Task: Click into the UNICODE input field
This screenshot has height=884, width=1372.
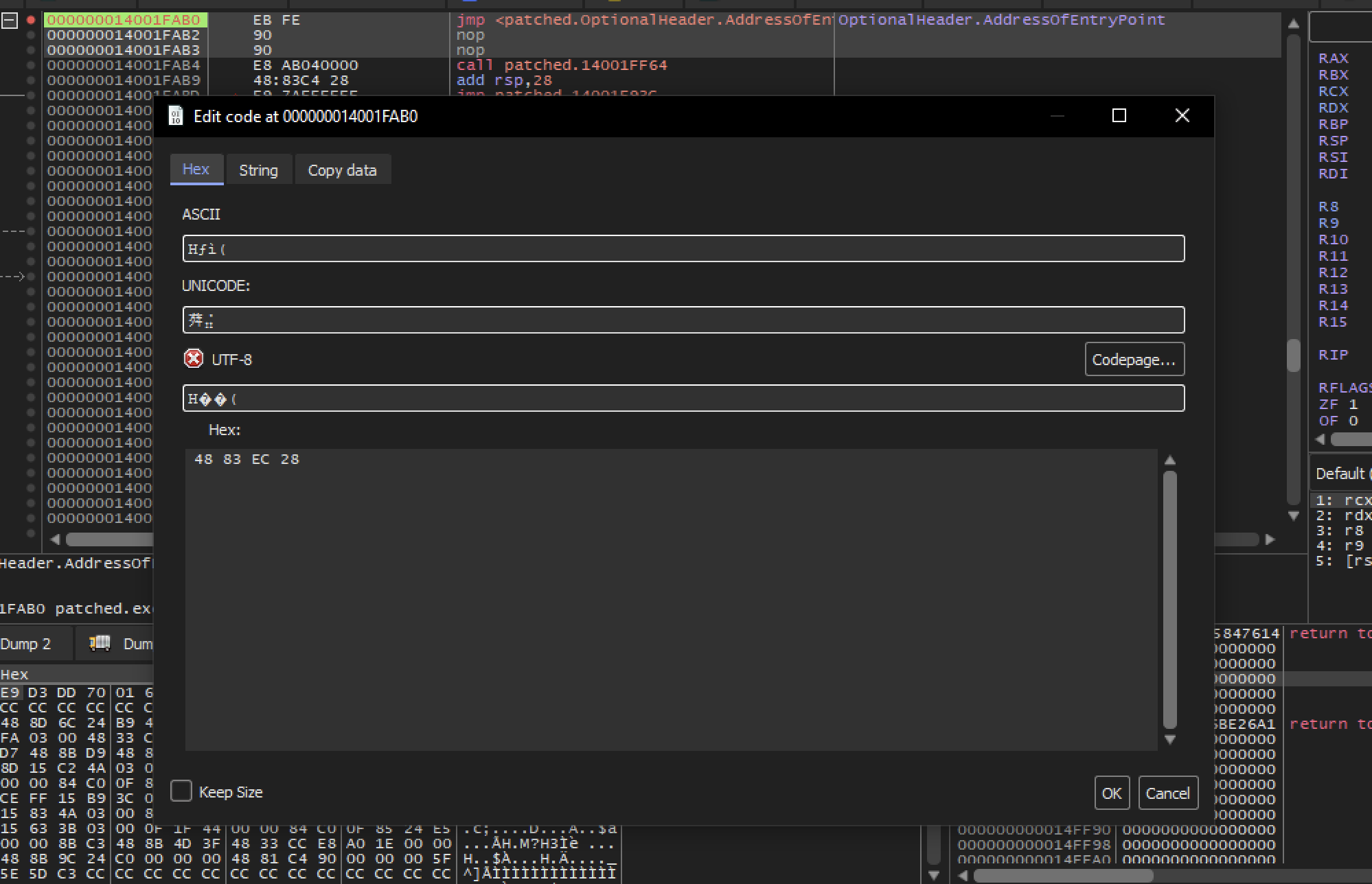Action: click(x=683, y=320)
